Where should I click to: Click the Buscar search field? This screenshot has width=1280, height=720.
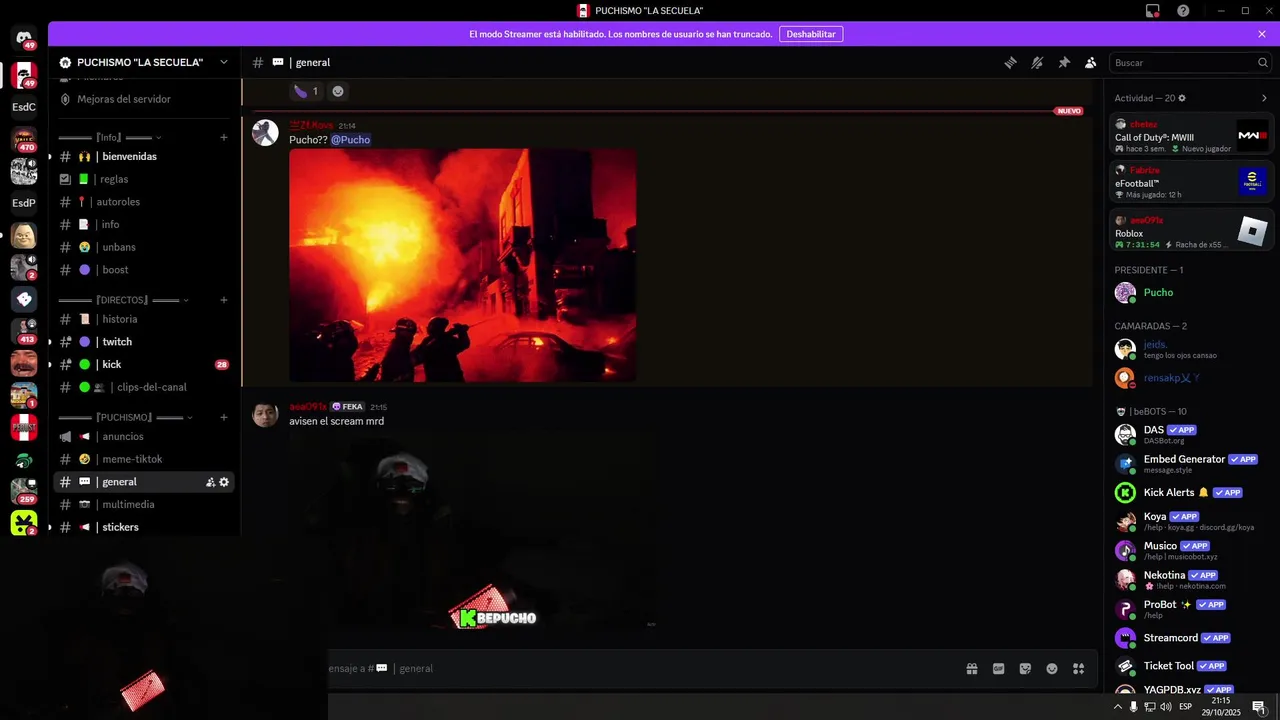coord(1191,62)
